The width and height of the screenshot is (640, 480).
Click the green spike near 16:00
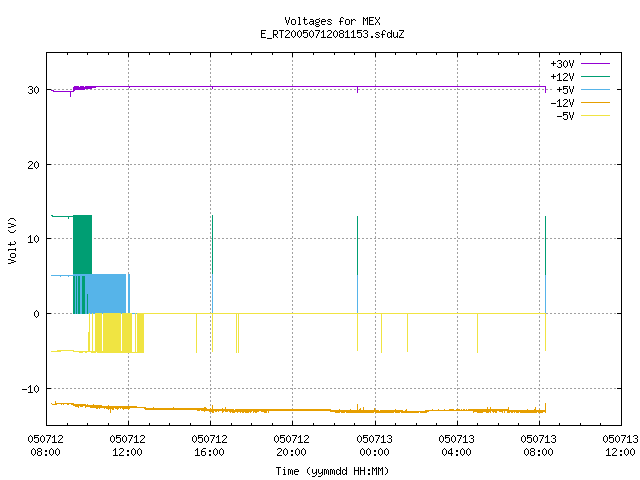[x=213, y=244]
